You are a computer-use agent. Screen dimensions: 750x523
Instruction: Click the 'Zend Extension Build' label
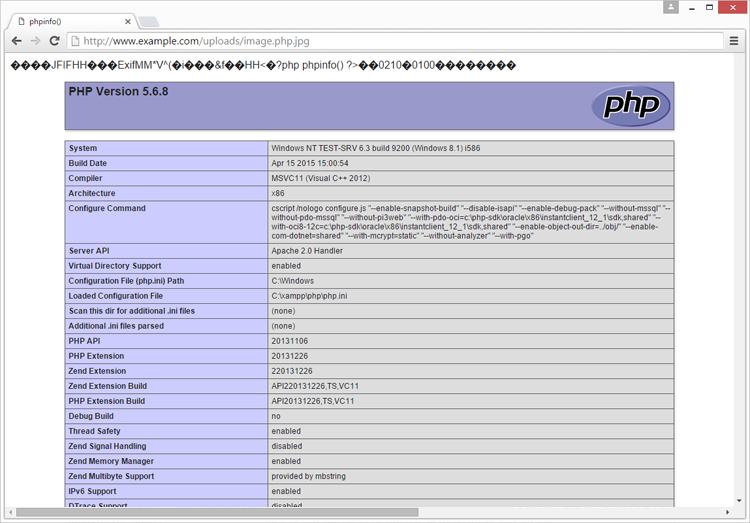pyautogui.click(x=108, y=386)
